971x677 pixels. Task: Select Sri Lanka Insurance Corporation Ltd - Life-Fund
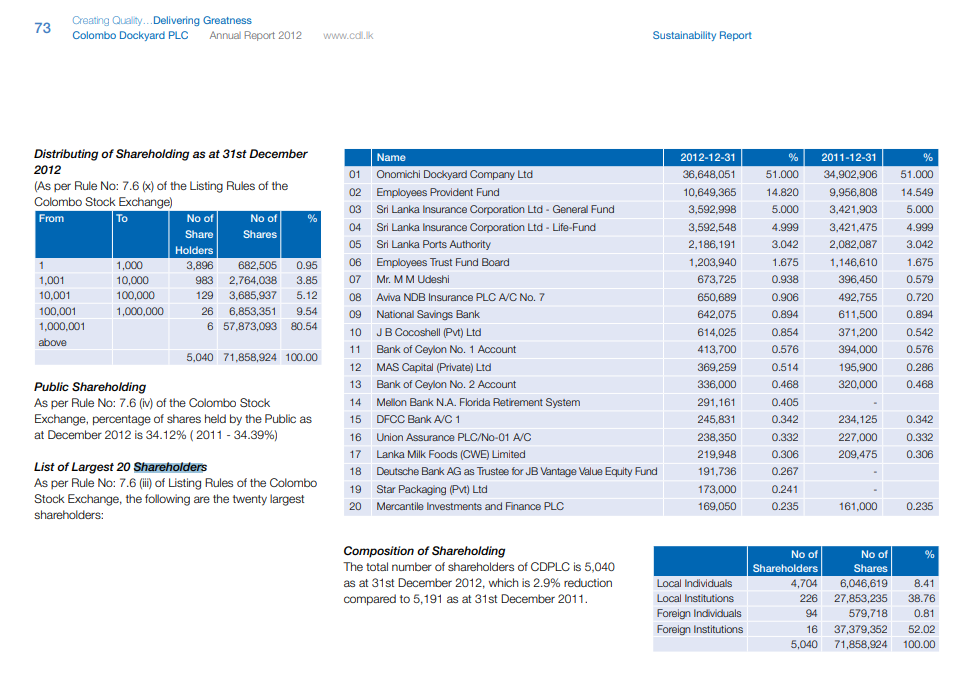coord(486,227)
